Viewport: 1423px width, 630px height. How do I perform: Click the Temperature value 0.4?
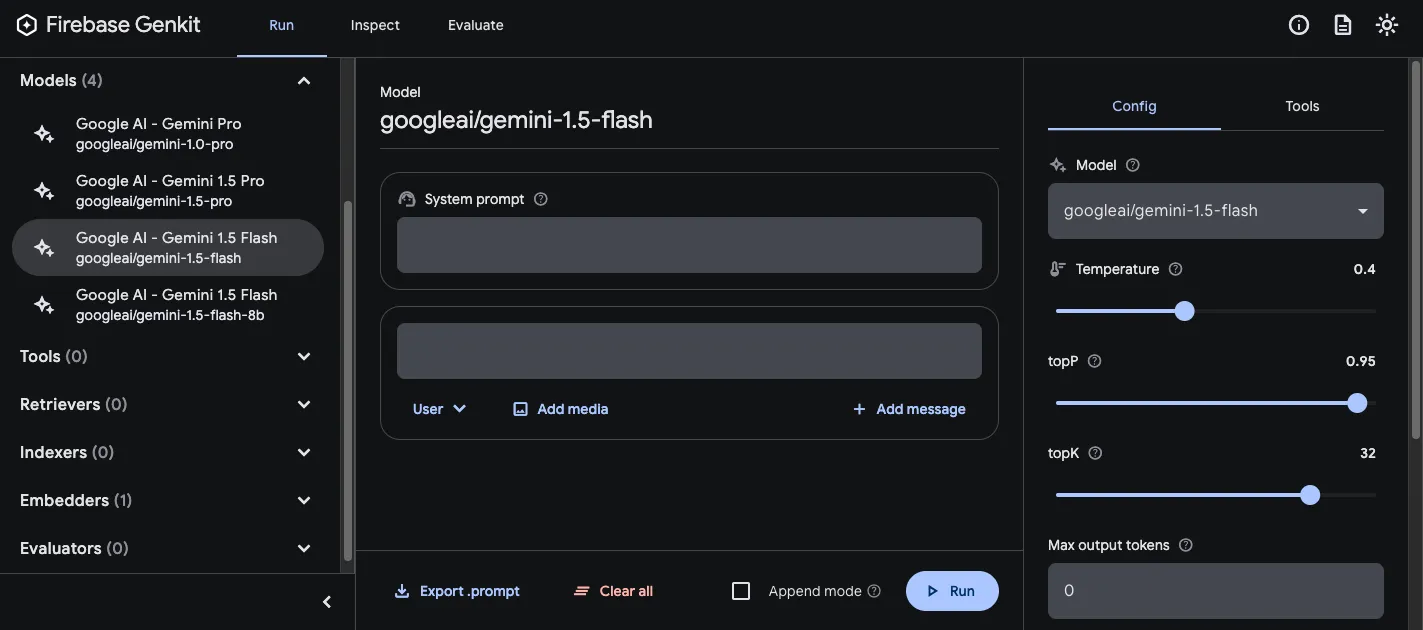point(1364,269)
